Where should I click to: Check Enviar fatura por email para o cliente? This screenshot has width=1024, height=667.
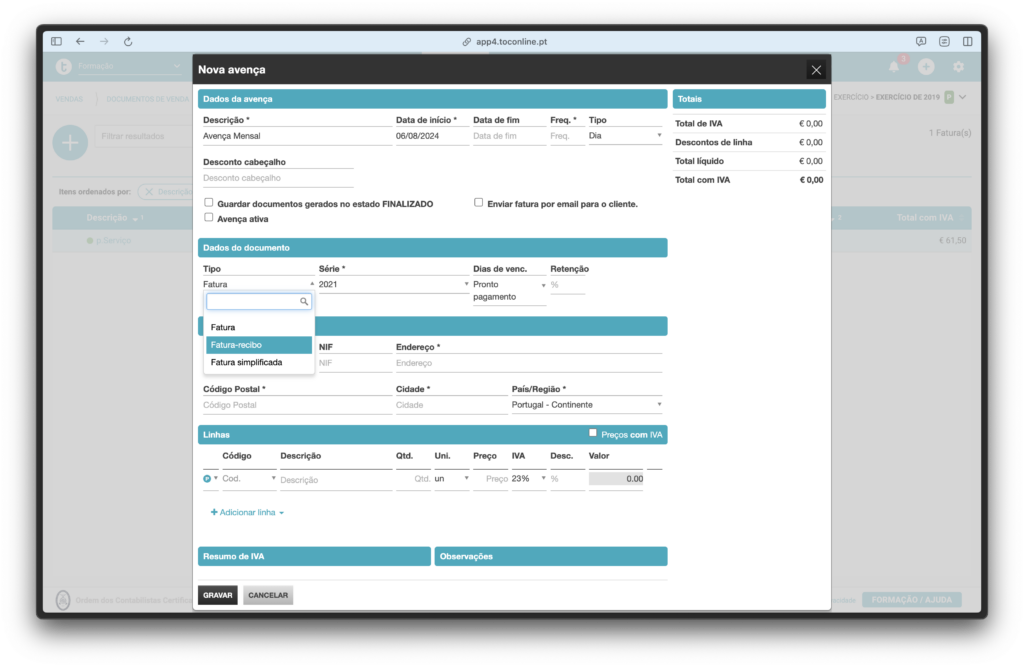pyautogui.click(x=479, y=203)
